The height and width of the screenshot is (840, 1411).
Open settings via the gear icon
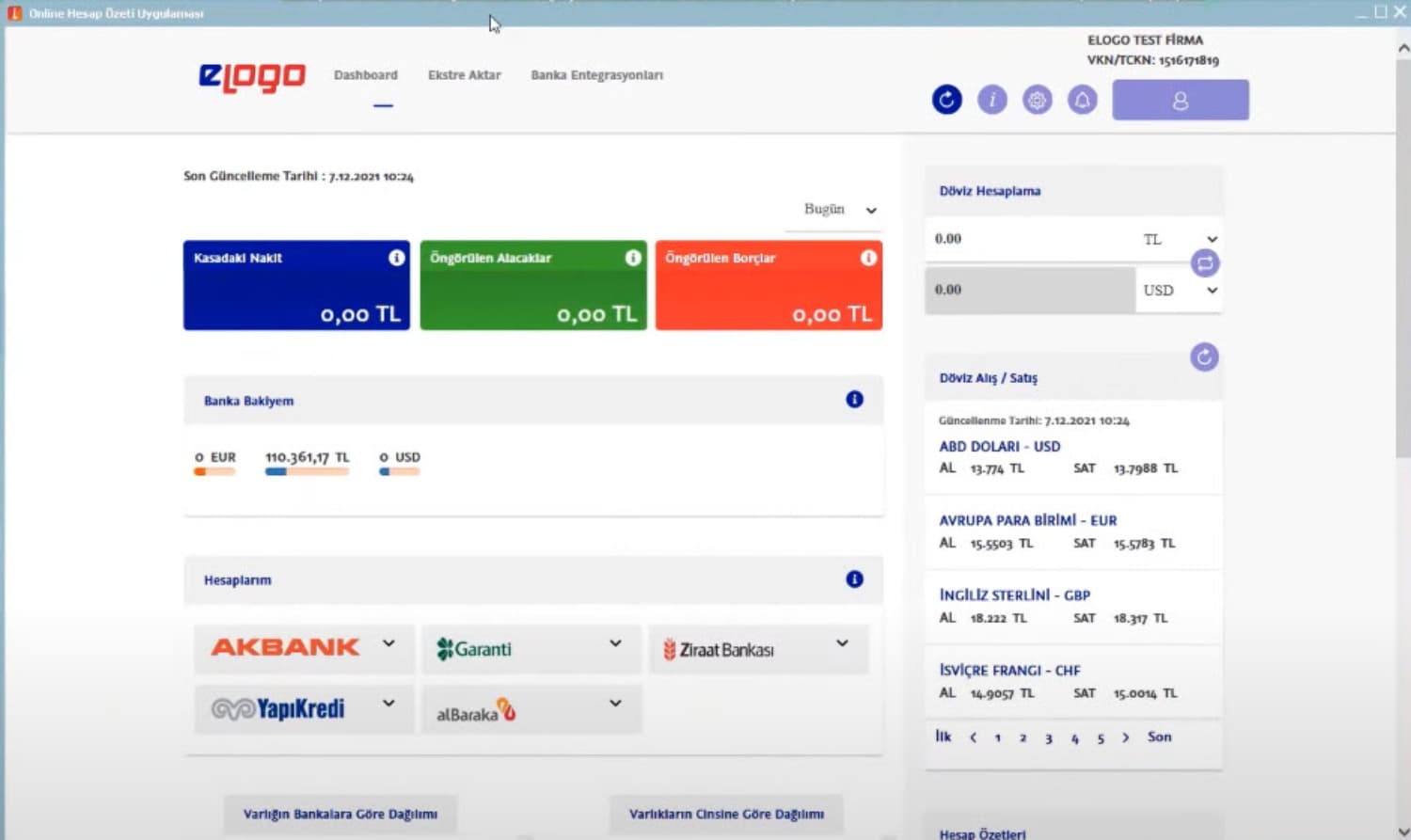coord(1037,100)
